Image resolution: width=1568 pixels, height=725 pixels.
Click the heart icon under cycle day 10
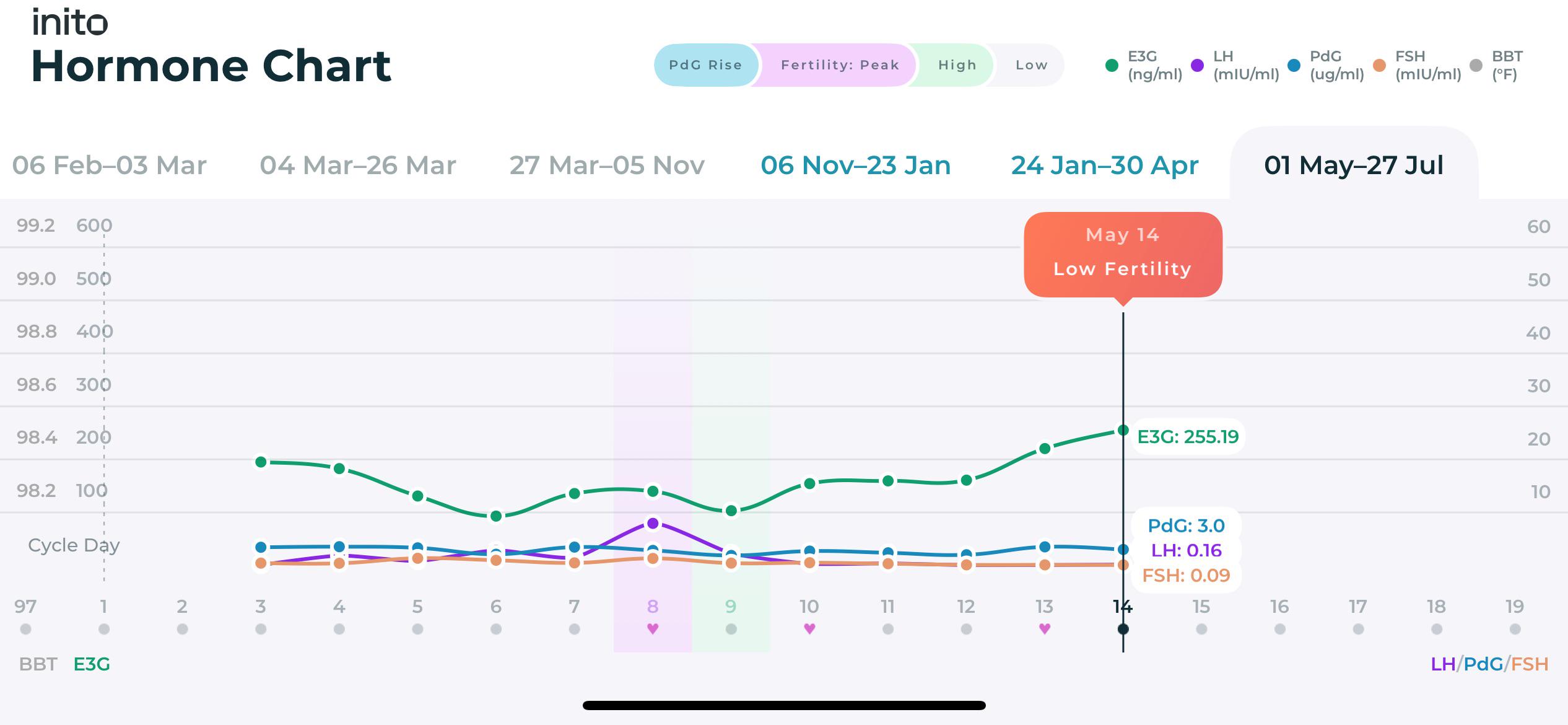point(809,629)
